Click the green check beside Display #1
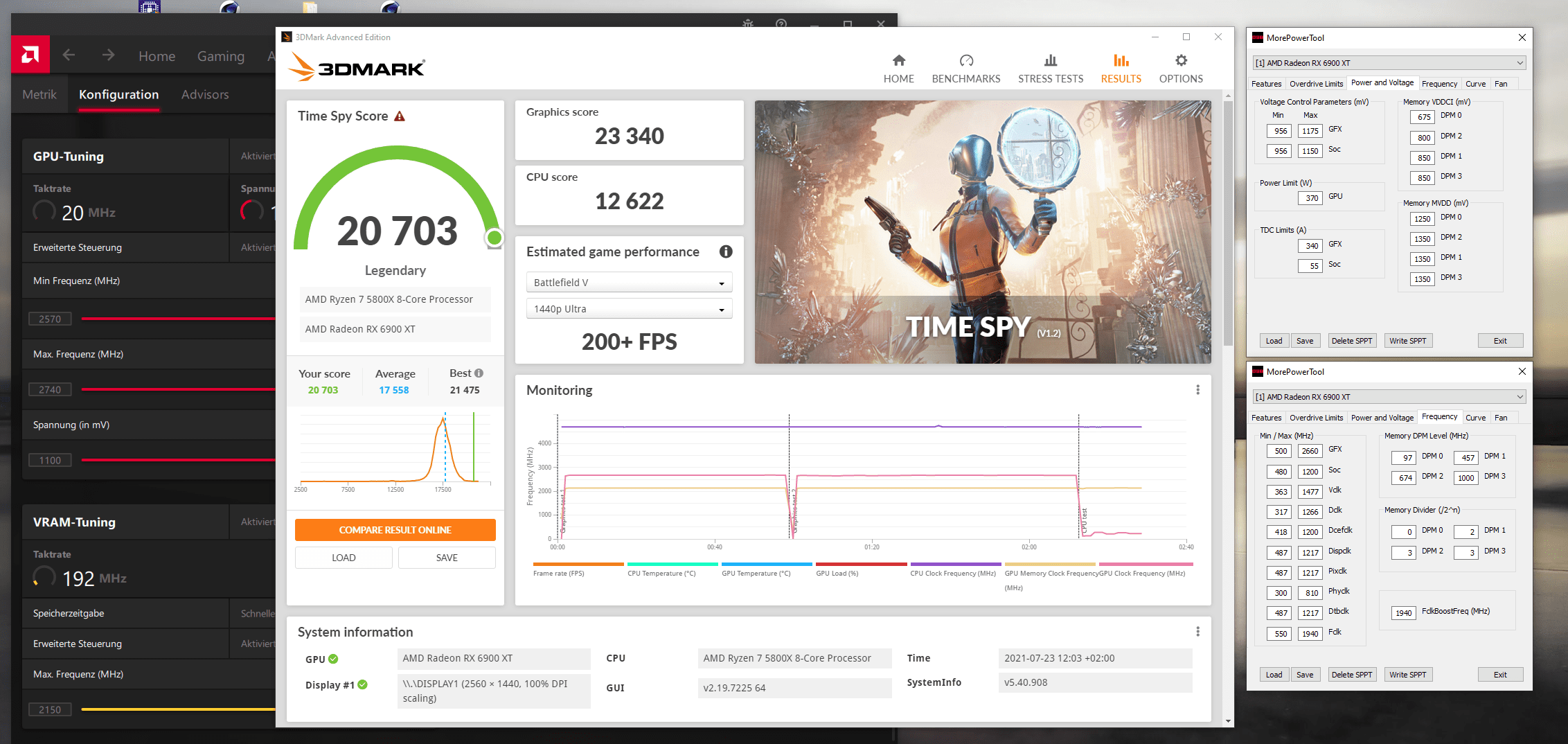1568x744 pixels. click(362, 684)
